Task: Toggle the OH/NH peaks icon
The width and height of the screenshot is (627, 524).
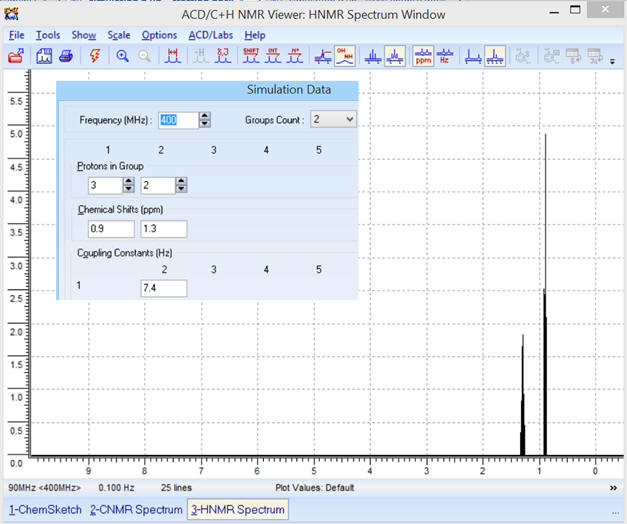Action: [345, 56]
